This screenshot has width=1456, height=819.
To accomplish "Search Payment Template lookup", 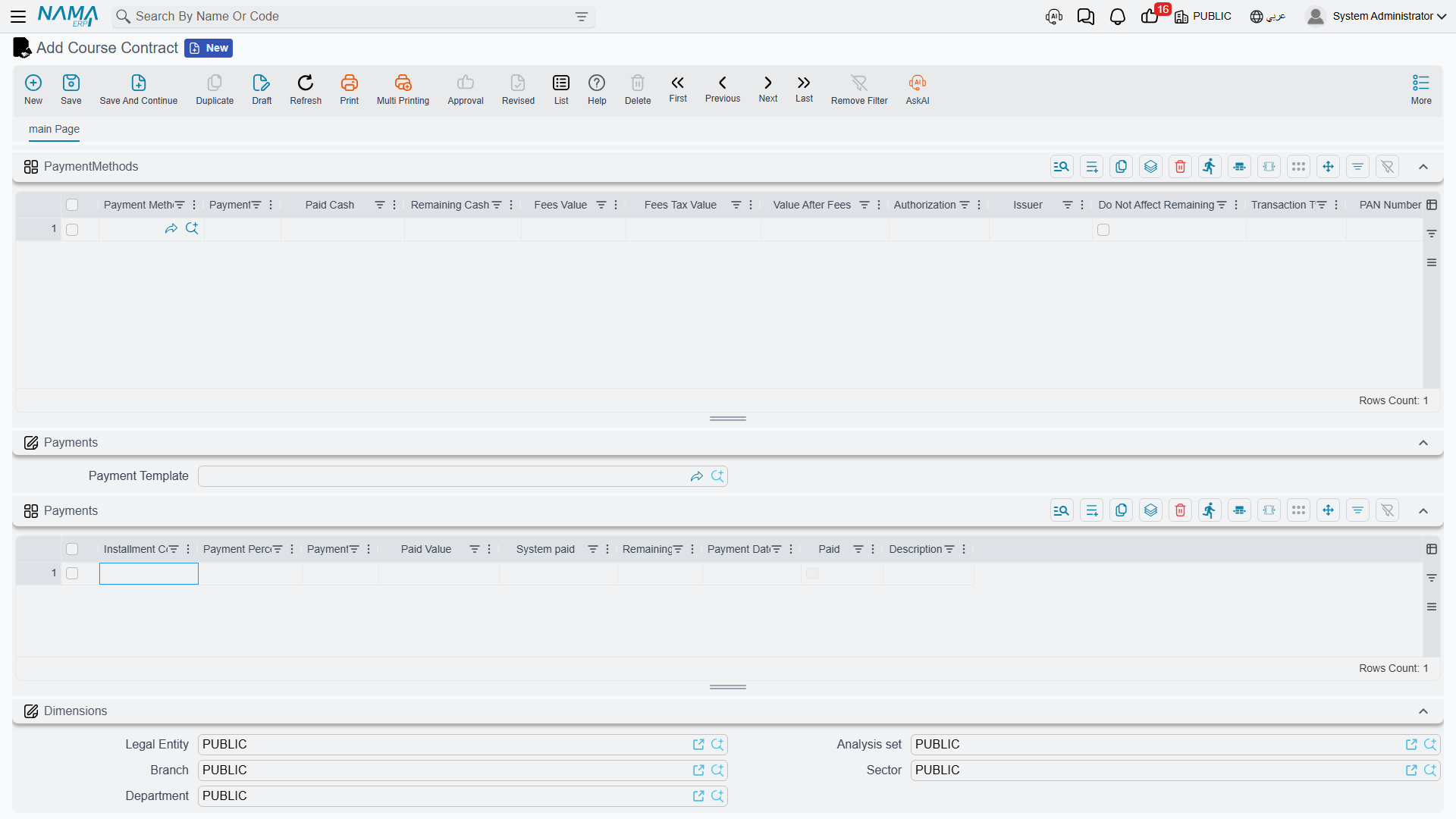I will (717, 476).
